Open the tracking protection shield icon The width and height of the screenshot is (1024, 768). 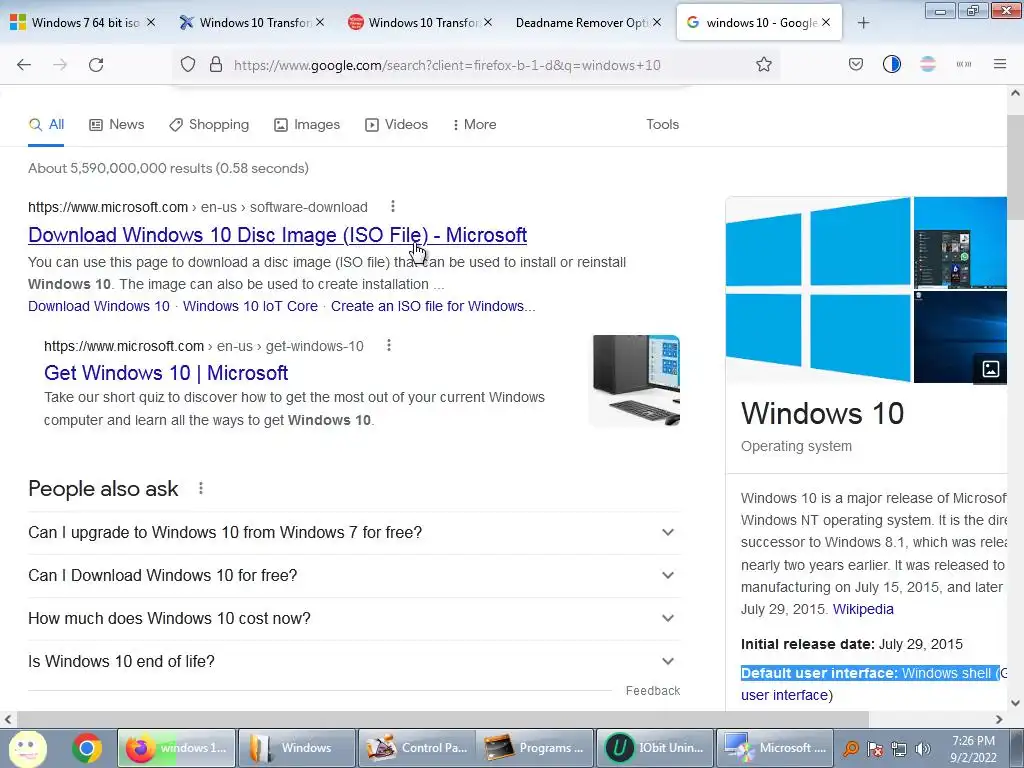pyautogui.click(x=188, y=65)
